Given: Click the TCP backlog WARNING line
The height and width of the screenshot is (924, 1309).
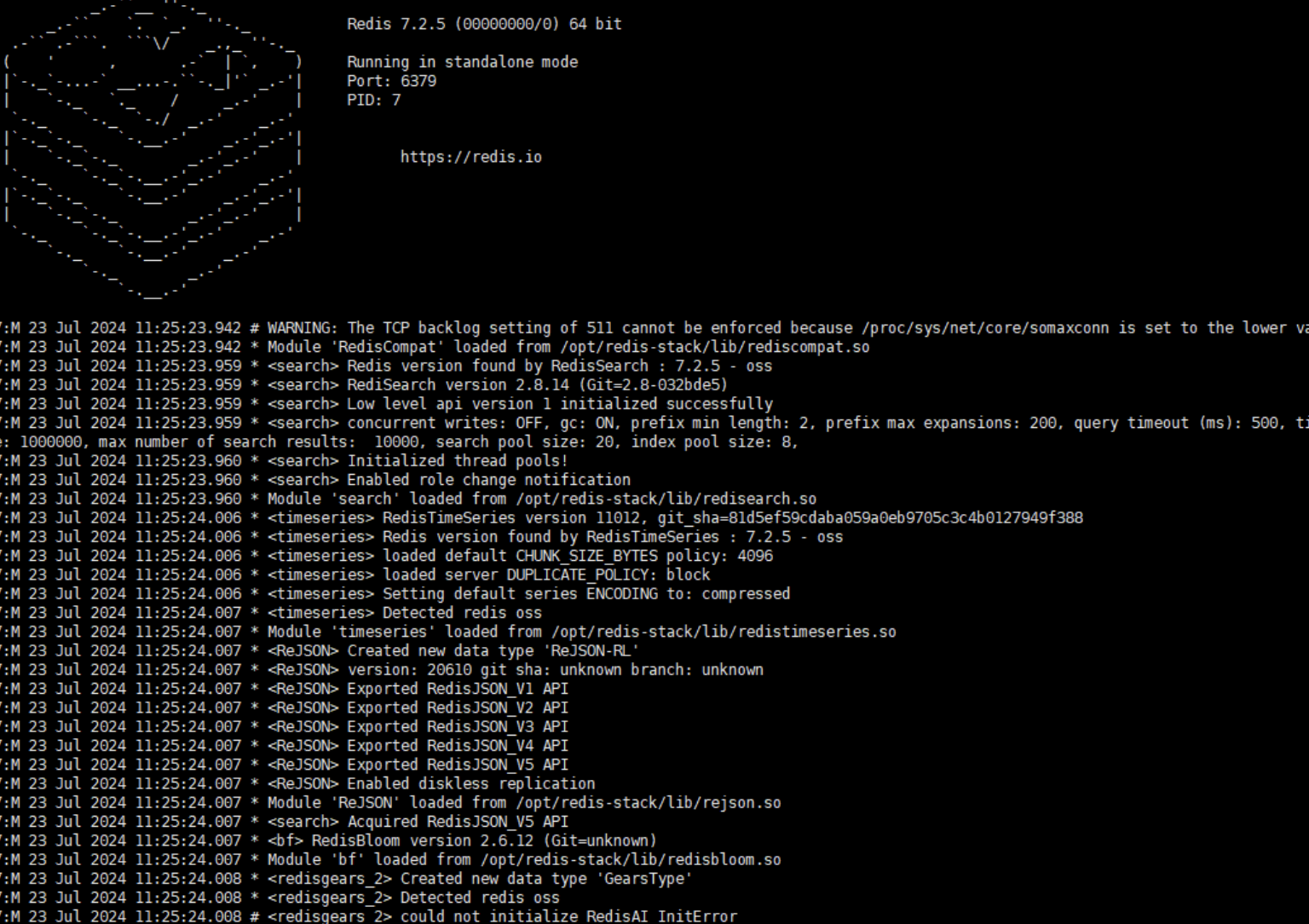Looking at the screenshot, I should (654, 328).
